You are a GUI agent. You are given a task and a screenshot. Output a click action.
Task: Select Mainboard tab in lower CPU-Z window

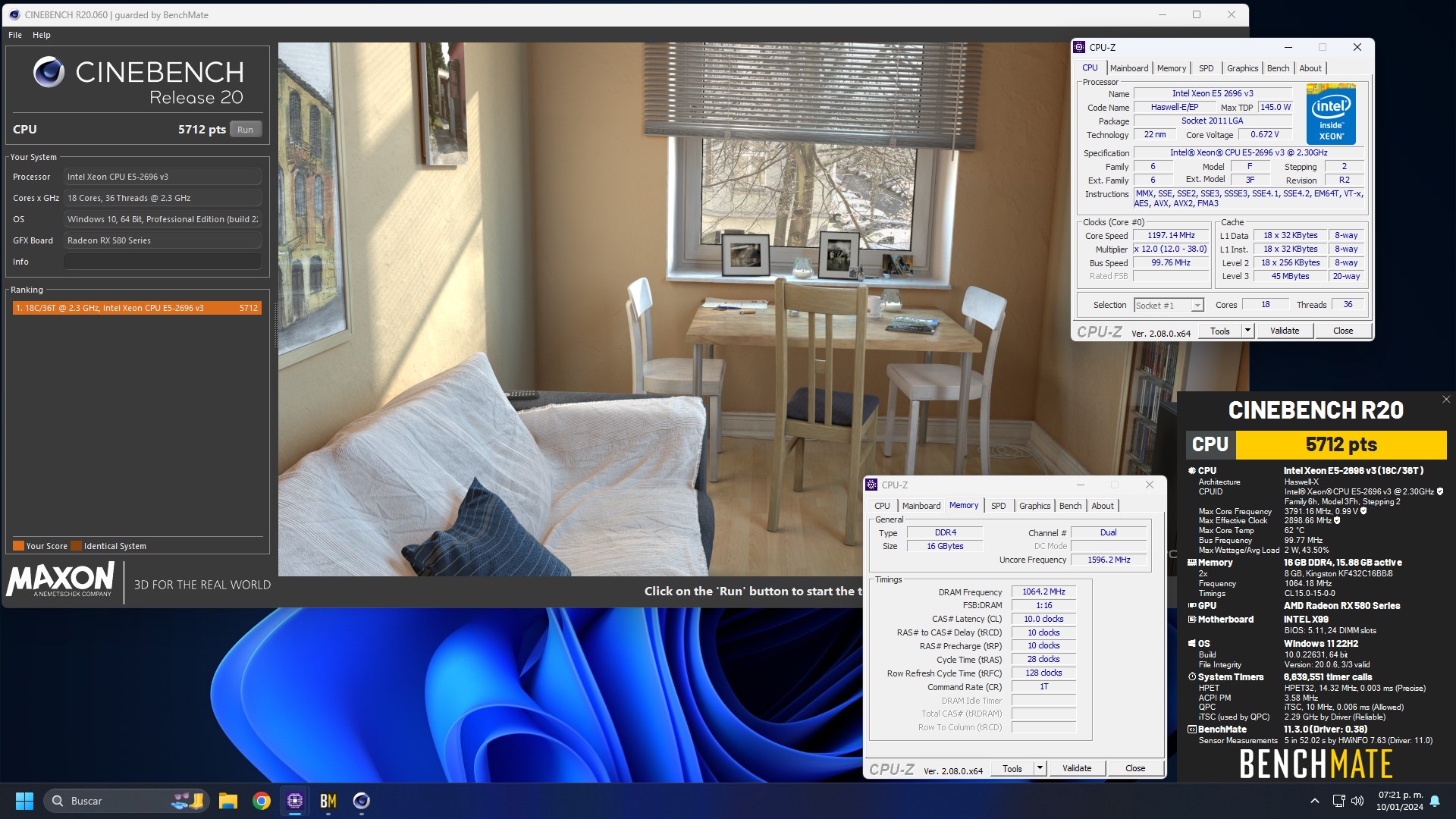click(921, 506)
